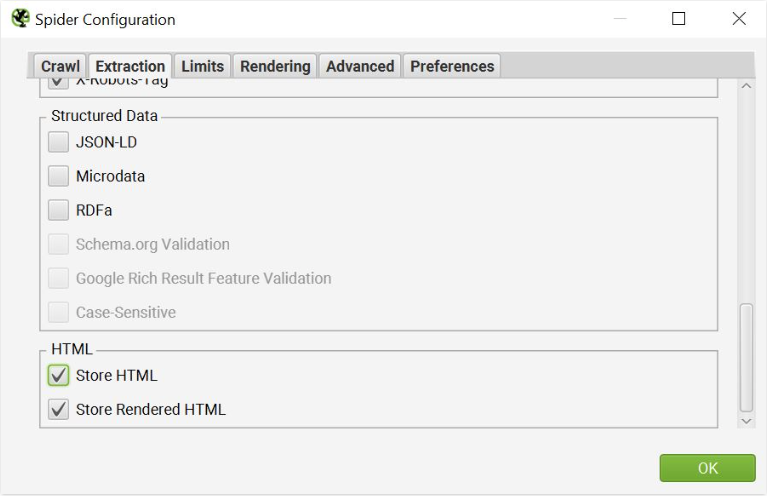Open the Extraction tab

pyautogui.click(x=130, y=66)
